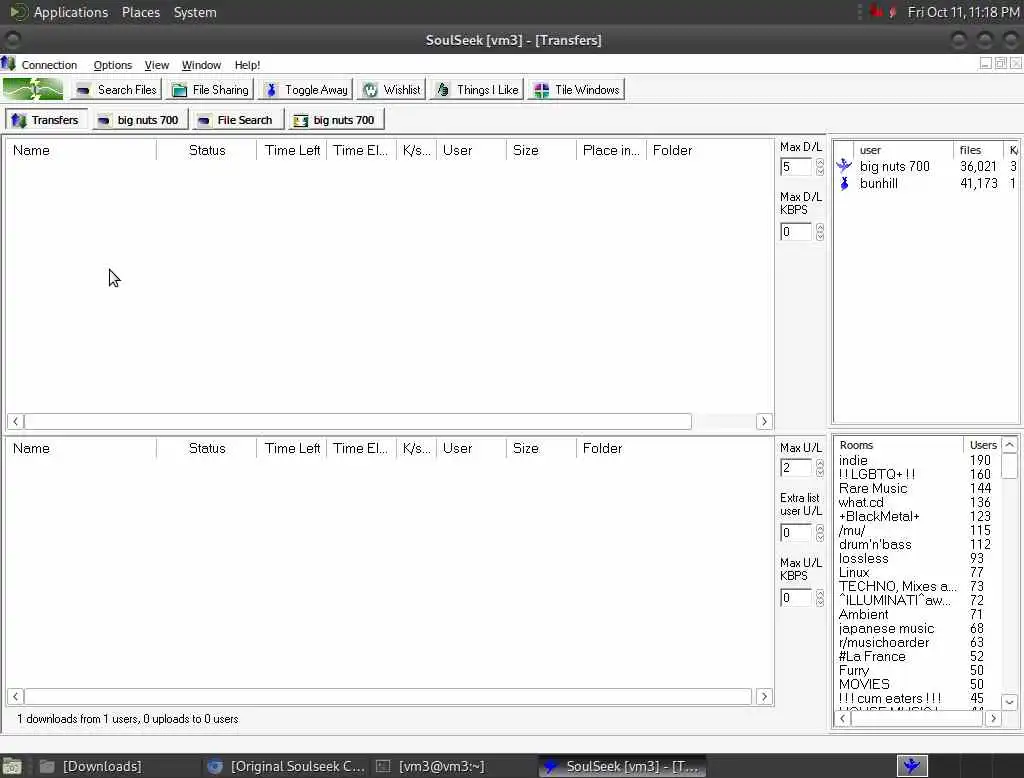Viewport: 1024px width, 778px height.
Task: Switch to the Transfers tab
Action: pos(46,120)
